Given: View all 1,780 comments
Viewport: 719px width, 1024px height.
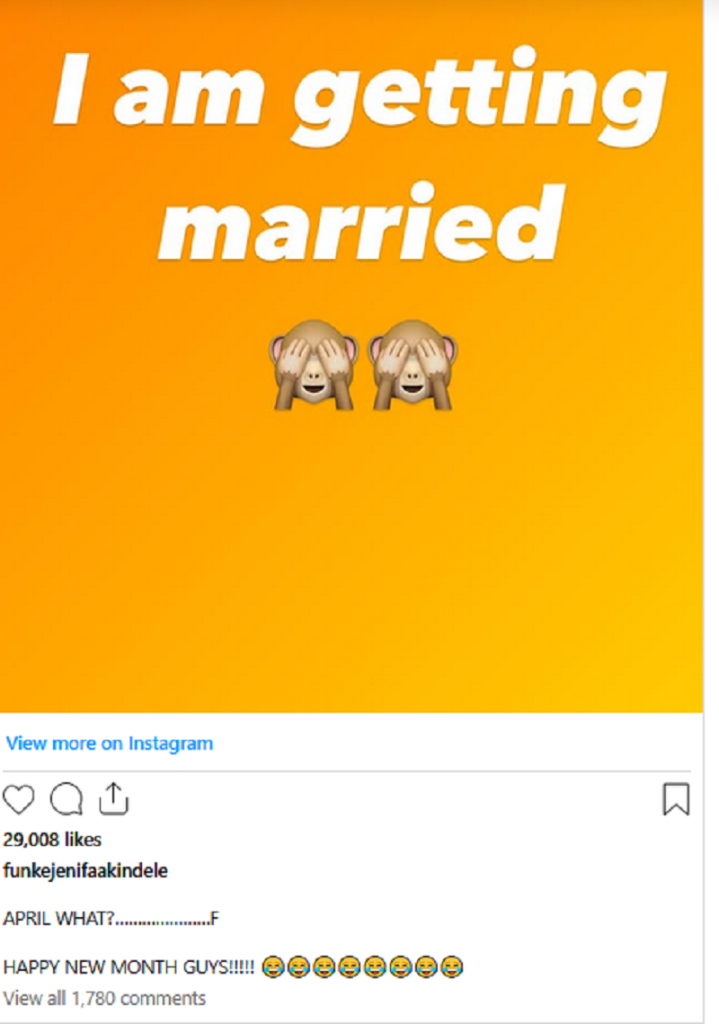Looking at the screenshot, I should (x=104, y=998).
